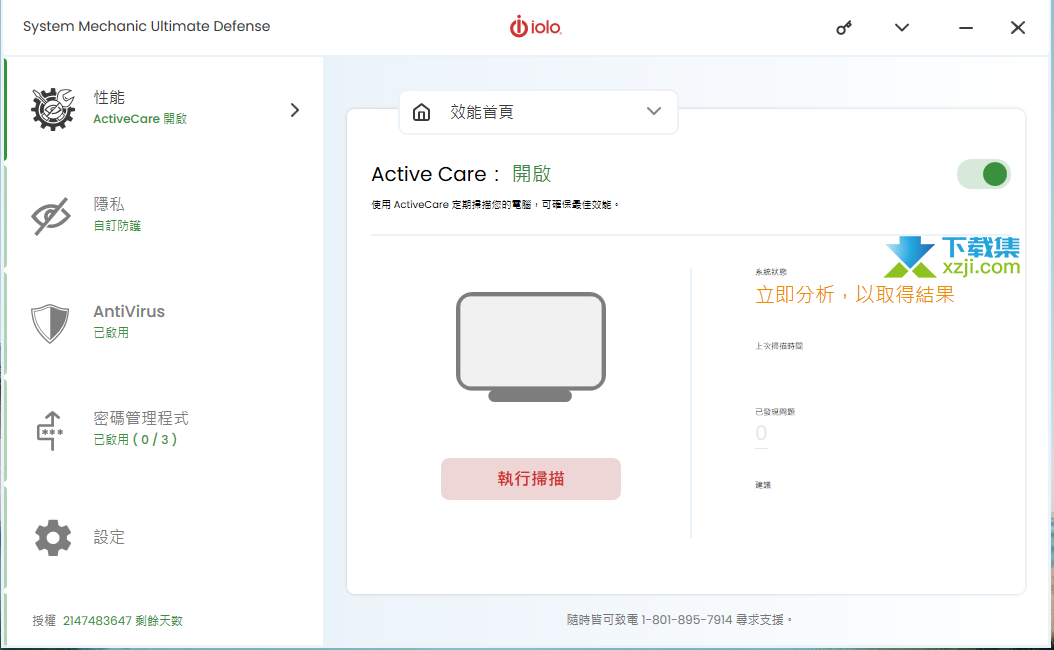Open the 效能首頁 dropdown menu
This screenshot has width=1054, height=650.
(538, 112)
